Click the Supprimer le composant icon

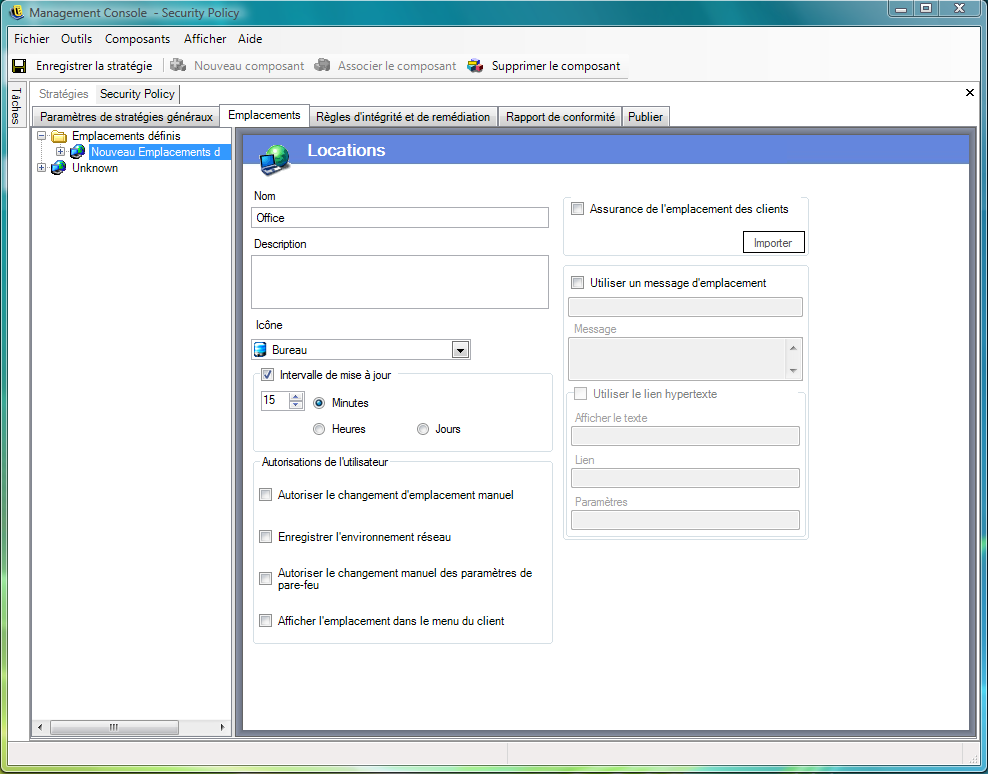475,65
